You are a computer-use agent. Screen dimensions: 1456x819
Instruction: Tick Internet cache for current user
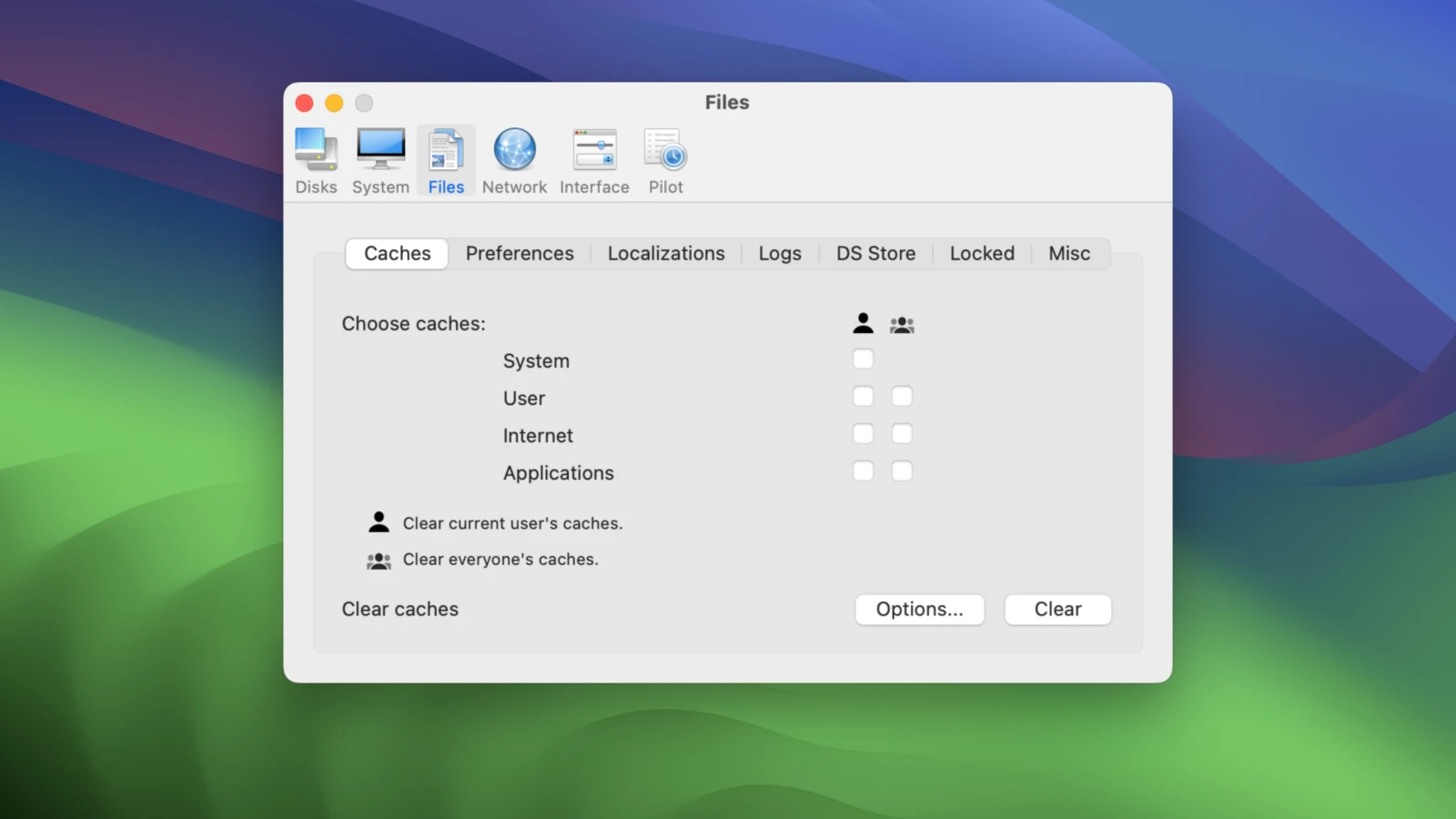[863, 434]
